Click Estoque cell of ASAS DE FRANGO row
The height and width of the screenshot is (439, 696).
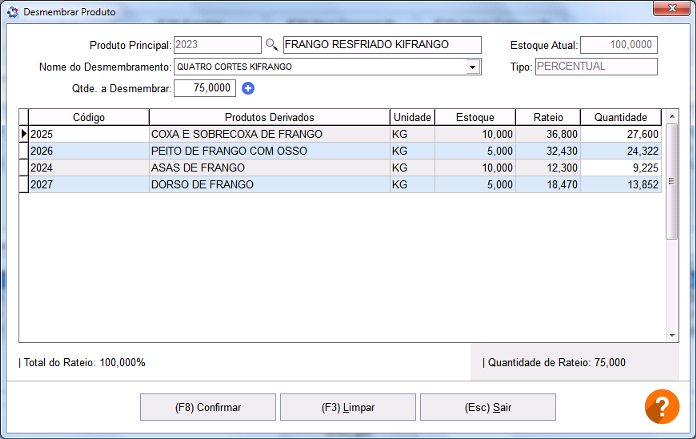(x=475, y=168)
